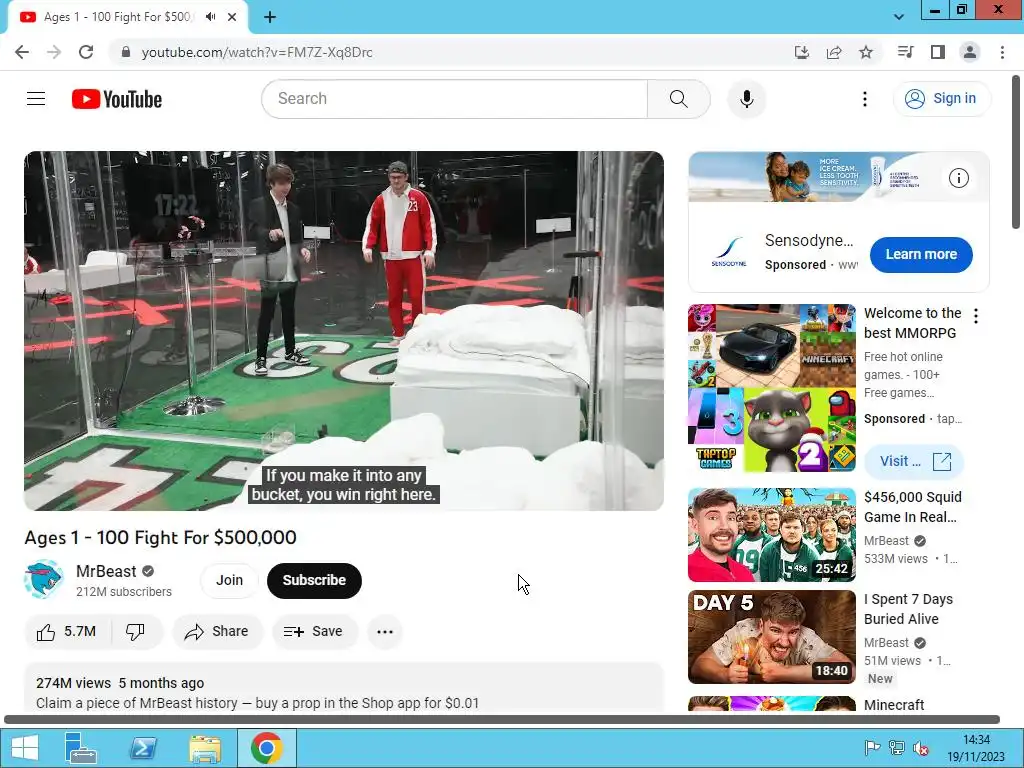
Task: Open YouTube settings three-dot menu
Action: coord(865,99)
